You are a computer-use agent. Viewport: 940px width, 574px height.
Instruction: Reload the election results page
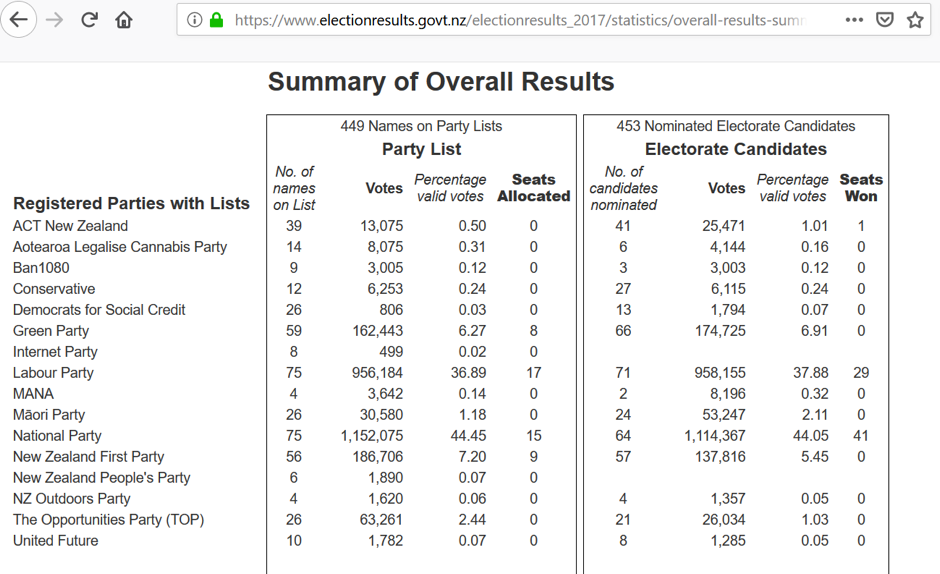(x=89, y=20)
